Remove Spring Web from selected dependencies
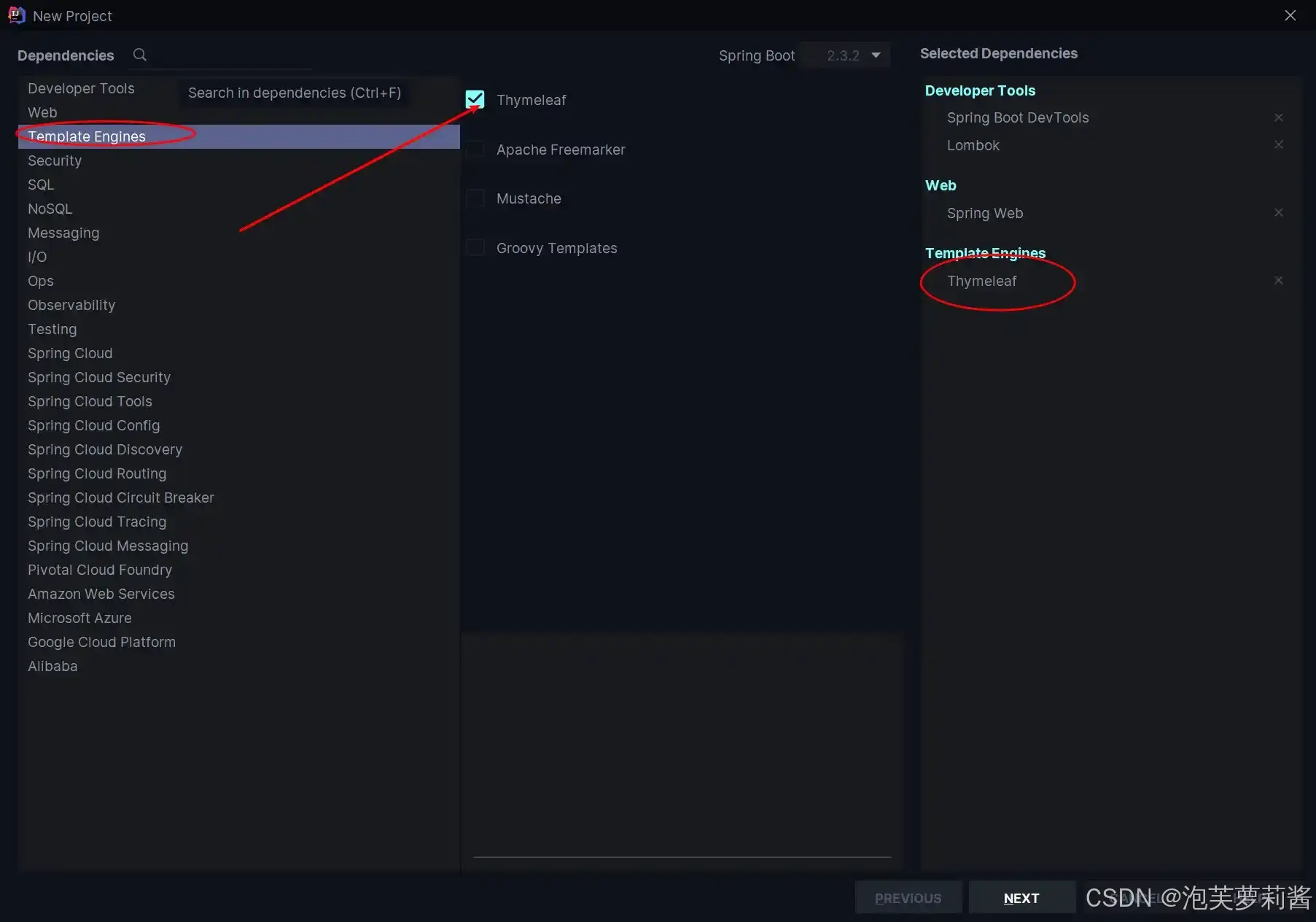Viewport: 1316px width, 922px height. click(1278, 212)
